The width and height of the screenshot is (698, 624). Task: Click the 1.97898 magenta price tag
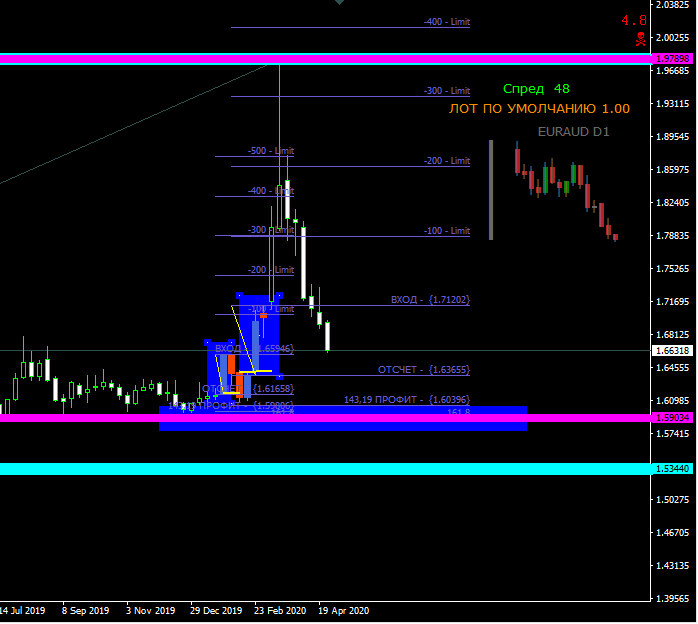673,59
